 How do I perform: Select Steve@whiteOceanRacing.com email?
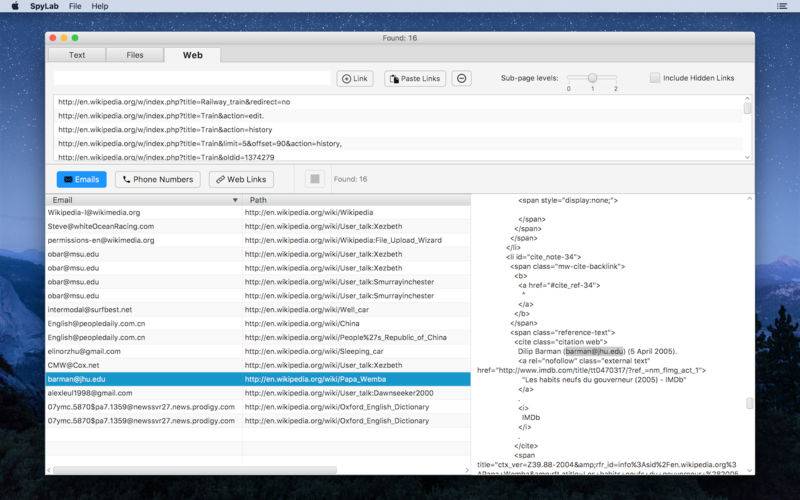[x=101, y=226]
